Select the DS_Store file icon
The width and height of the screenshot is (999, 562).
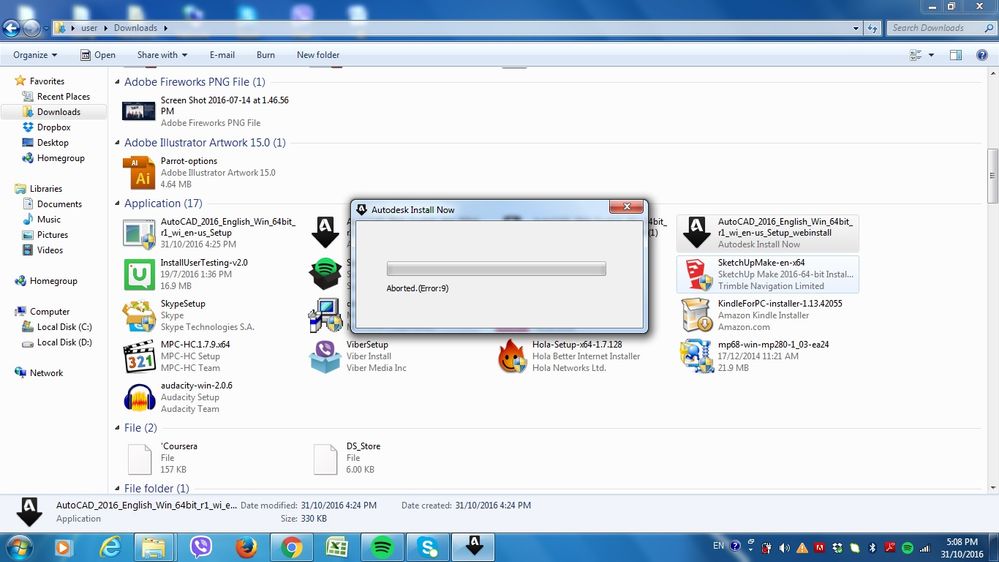[325, 459]
